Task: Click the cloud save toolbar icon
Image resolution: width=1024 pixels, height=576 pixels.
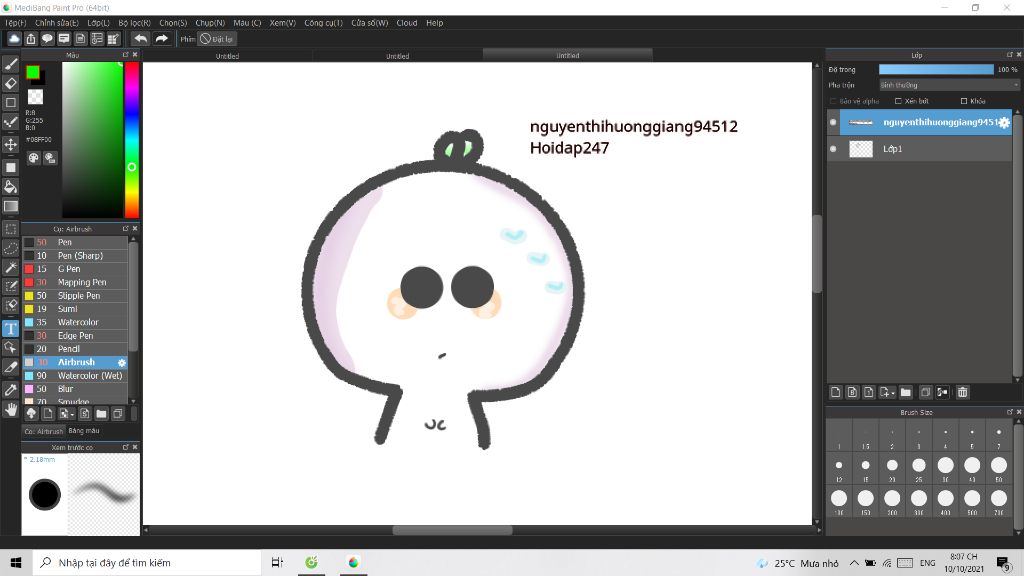Action: (x=14, y=39)
